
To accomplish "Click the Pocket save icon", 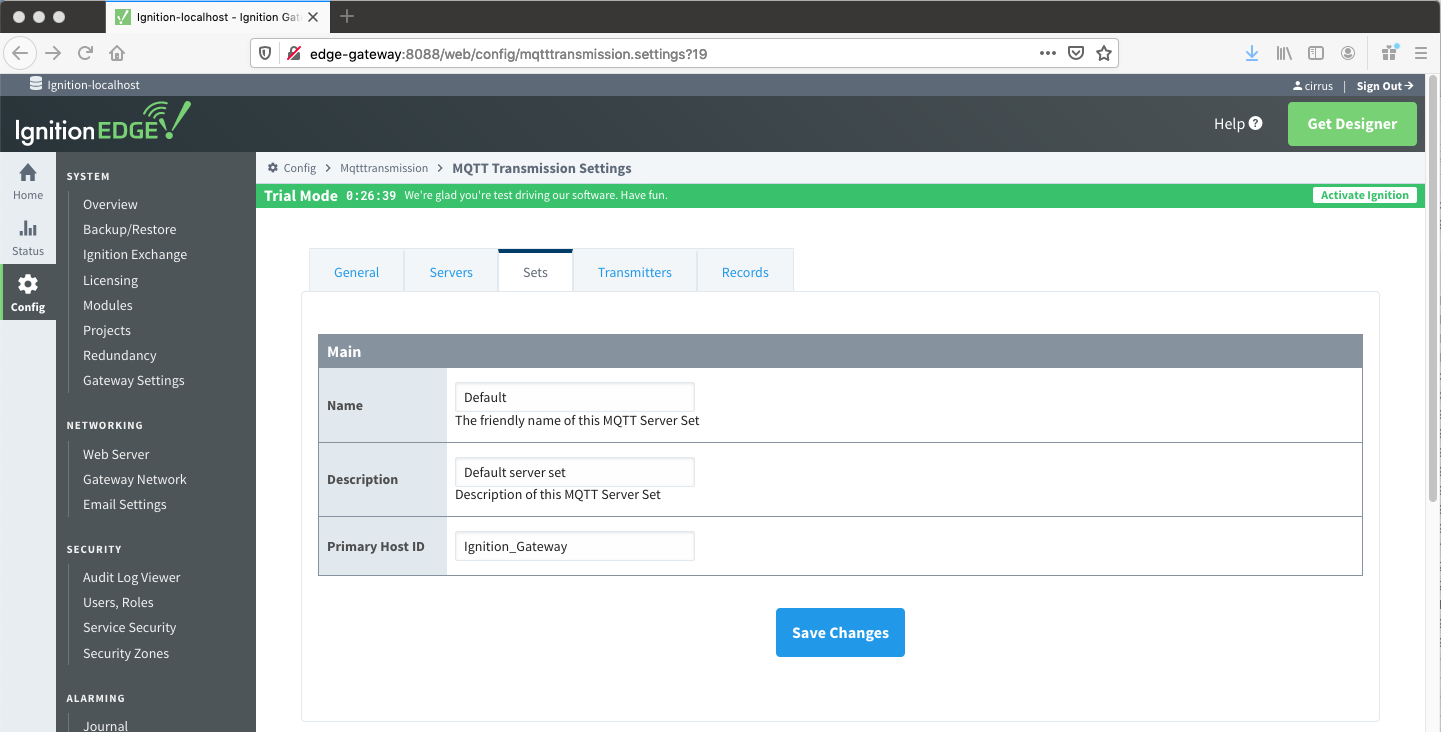I will [x=1076, y=53].
